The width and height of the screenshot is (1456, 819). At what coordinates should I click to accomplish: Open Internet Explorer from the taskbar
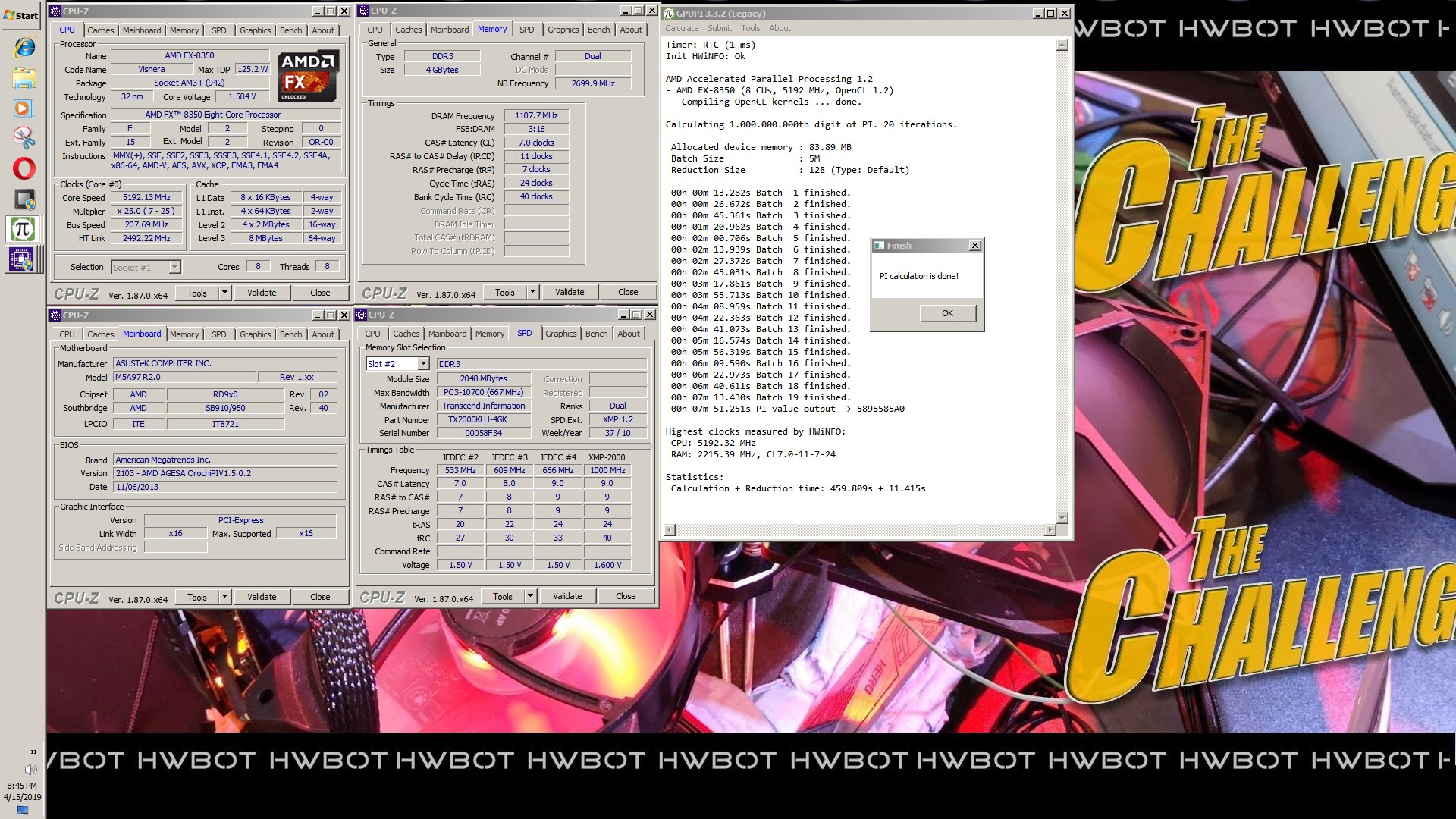pyautogui.click(x=24, y=48)
